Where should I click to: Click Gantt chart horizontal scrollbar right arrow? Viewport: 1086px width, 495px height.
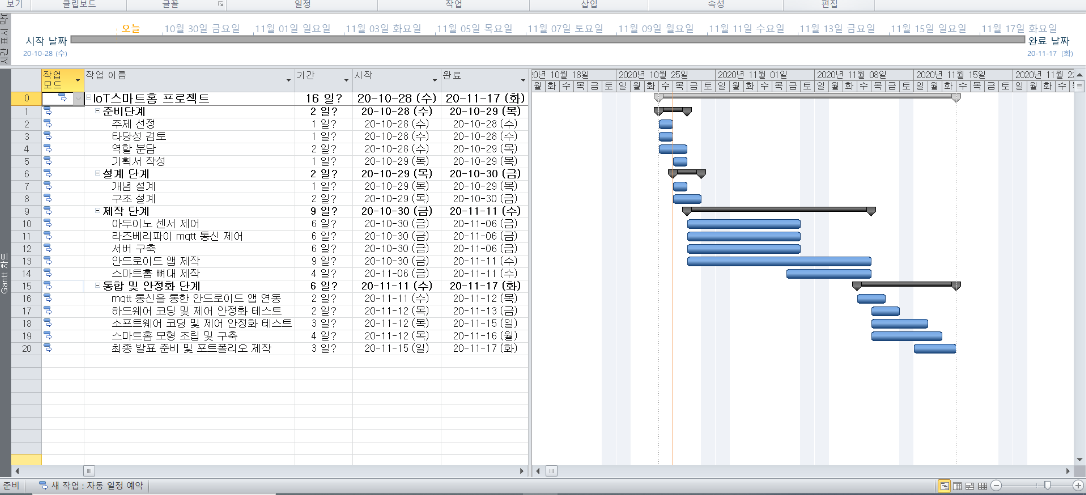(x=1069, y=471)
